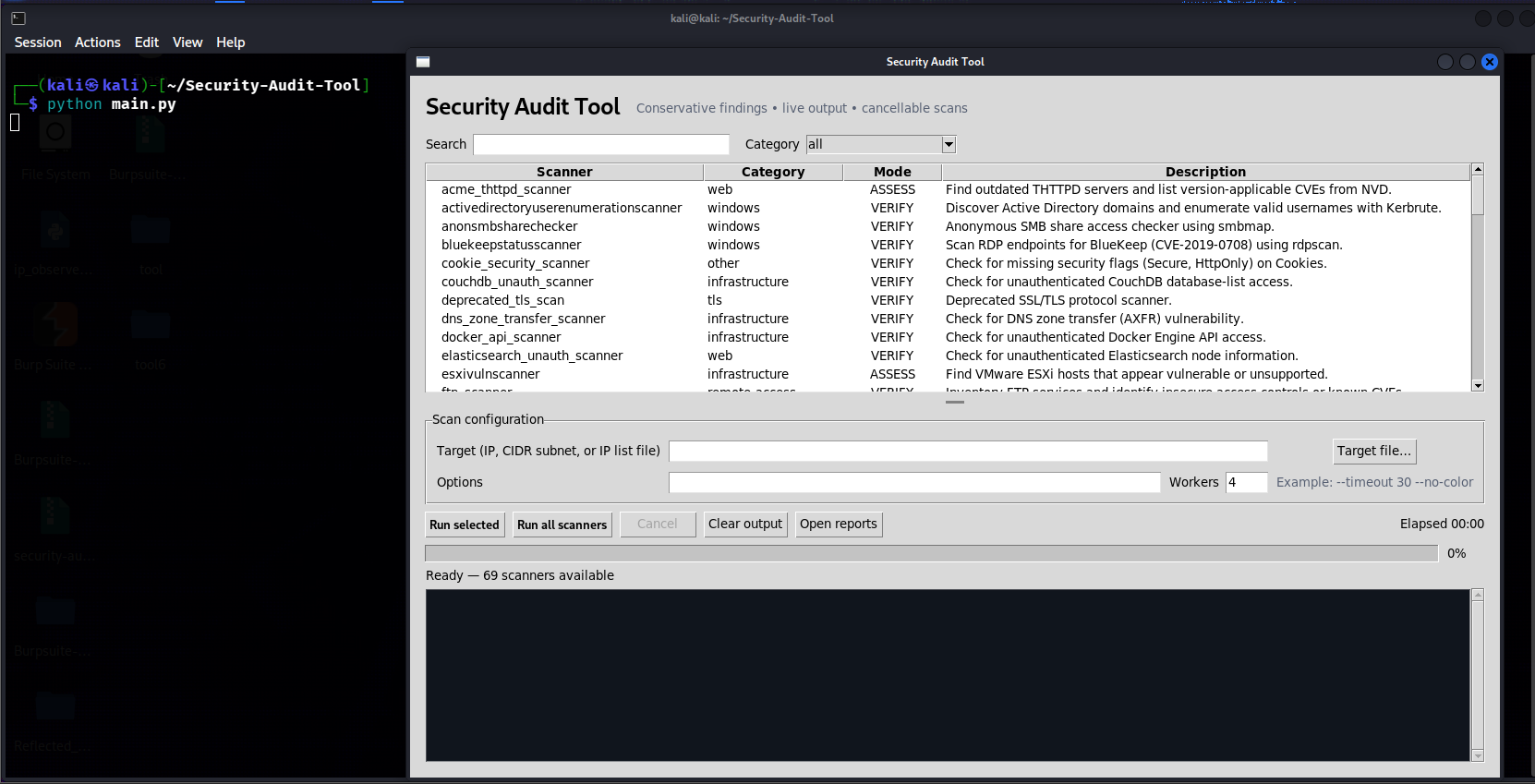Open the Category dropdown arrow
This screenshot has height=784, width=1535.
coord(949,145)
